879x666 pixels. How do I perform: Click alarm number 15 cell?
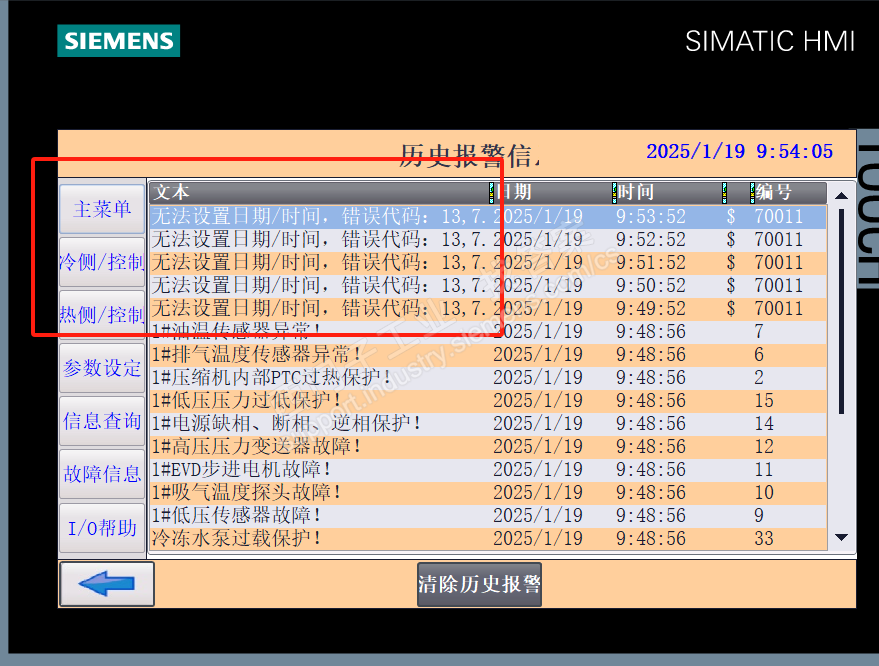[x=764, y=400]
